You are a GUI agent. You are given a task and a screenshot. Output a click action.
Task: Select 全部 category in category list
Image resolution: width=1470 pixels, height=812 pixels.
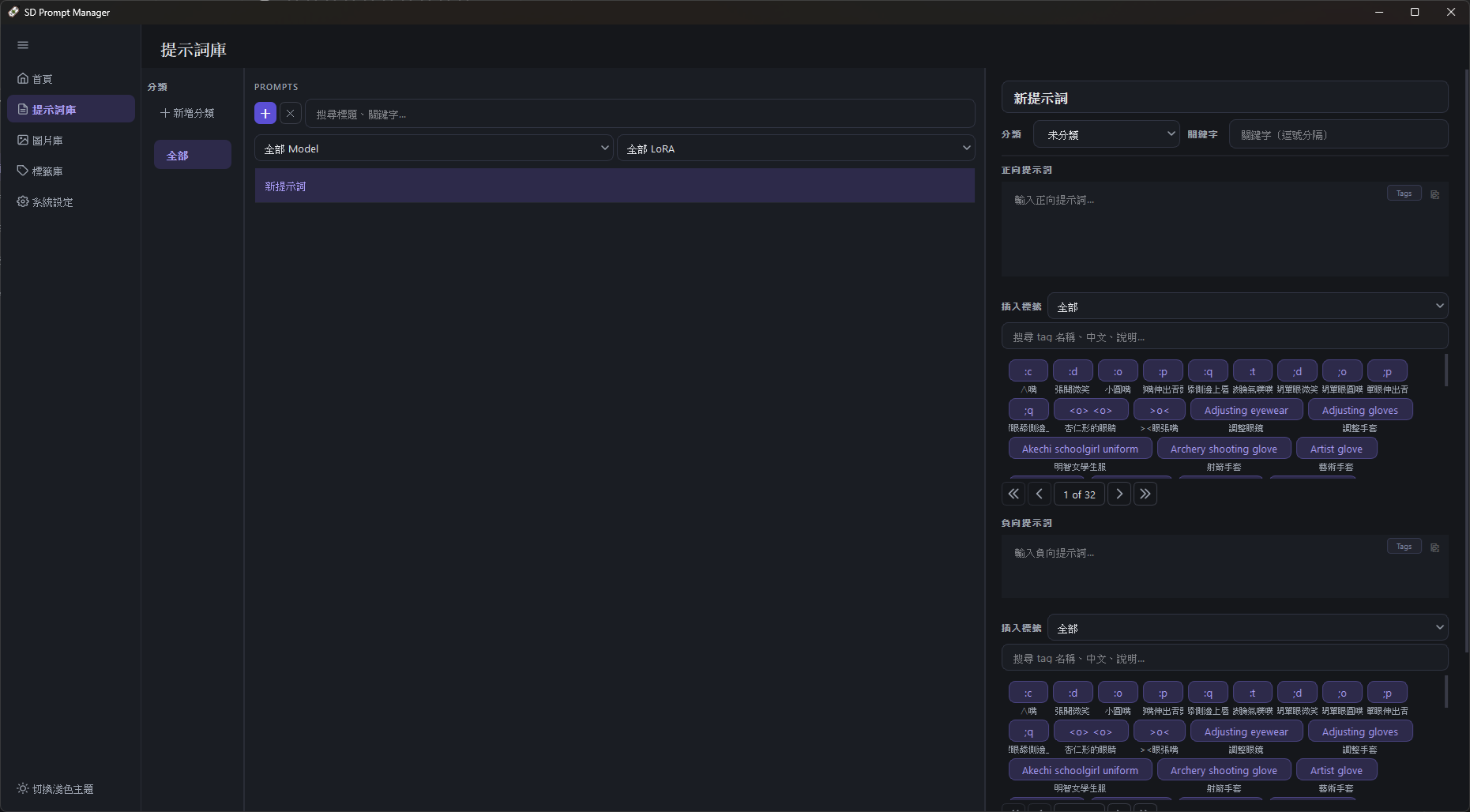coord(193,155)
